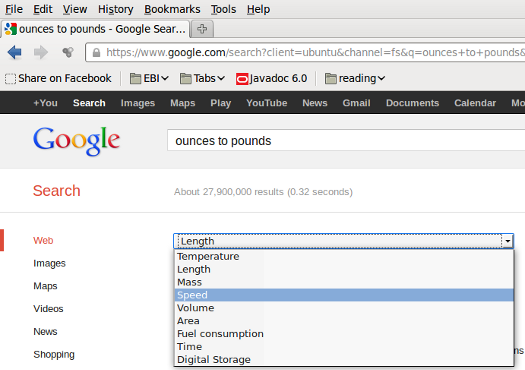Image resolution: width=525 pixels, height=370 pixels.
Task: Open the History menu
Action: [116, 9]
